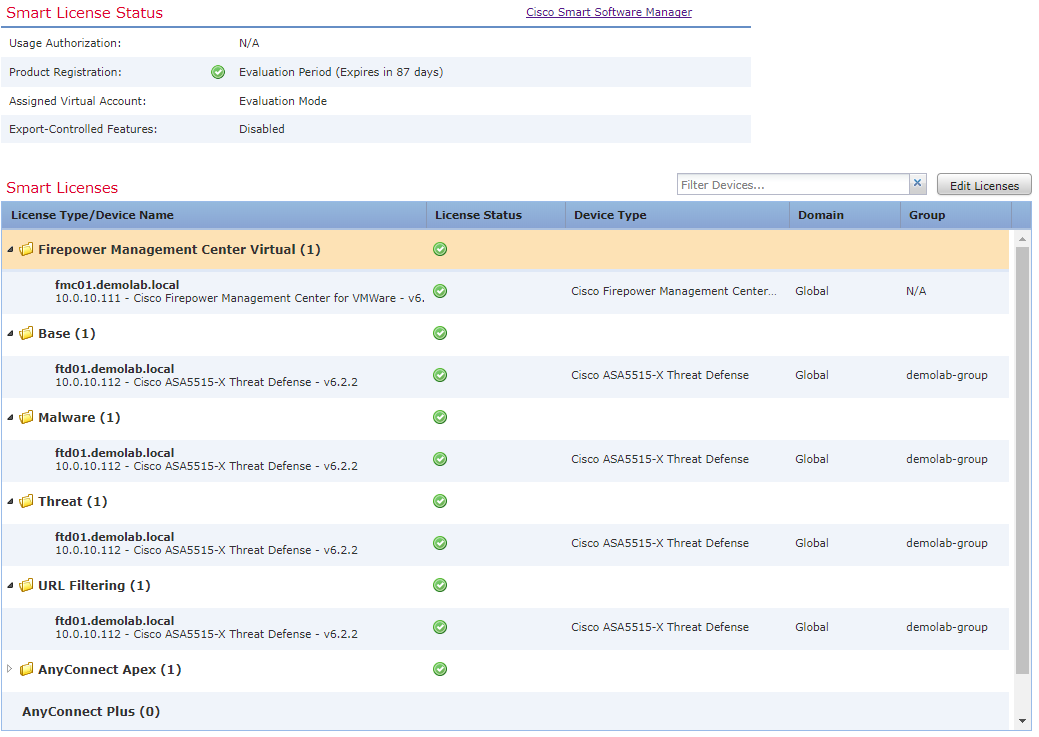The height and width of the screenshot is (737, 1039).
Task: Select the Firepower Management Center Virtual (1) row
Action: point(505,249)
